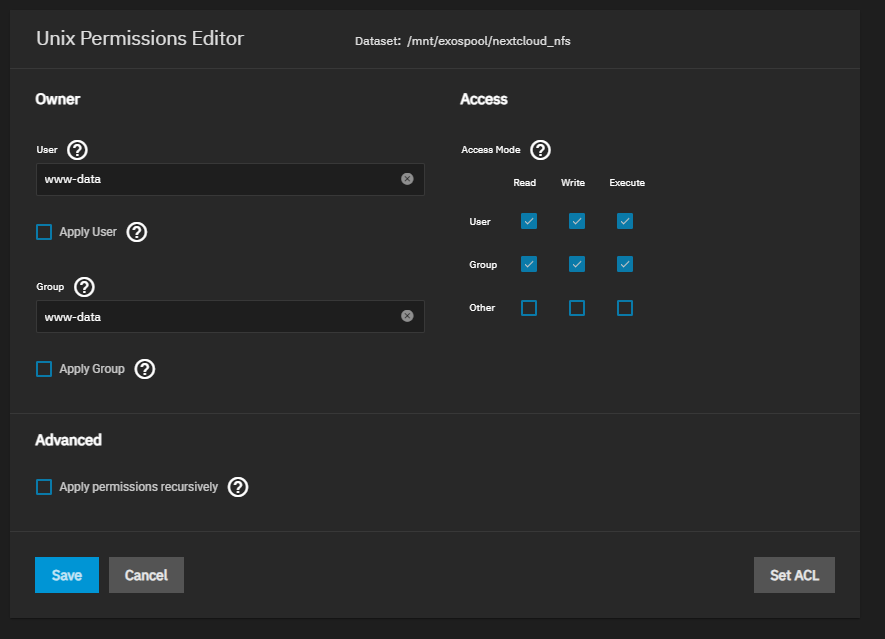Enable the Apply User checkbox
This screenshot has height=639, width=885.
[x=44, y=232]
